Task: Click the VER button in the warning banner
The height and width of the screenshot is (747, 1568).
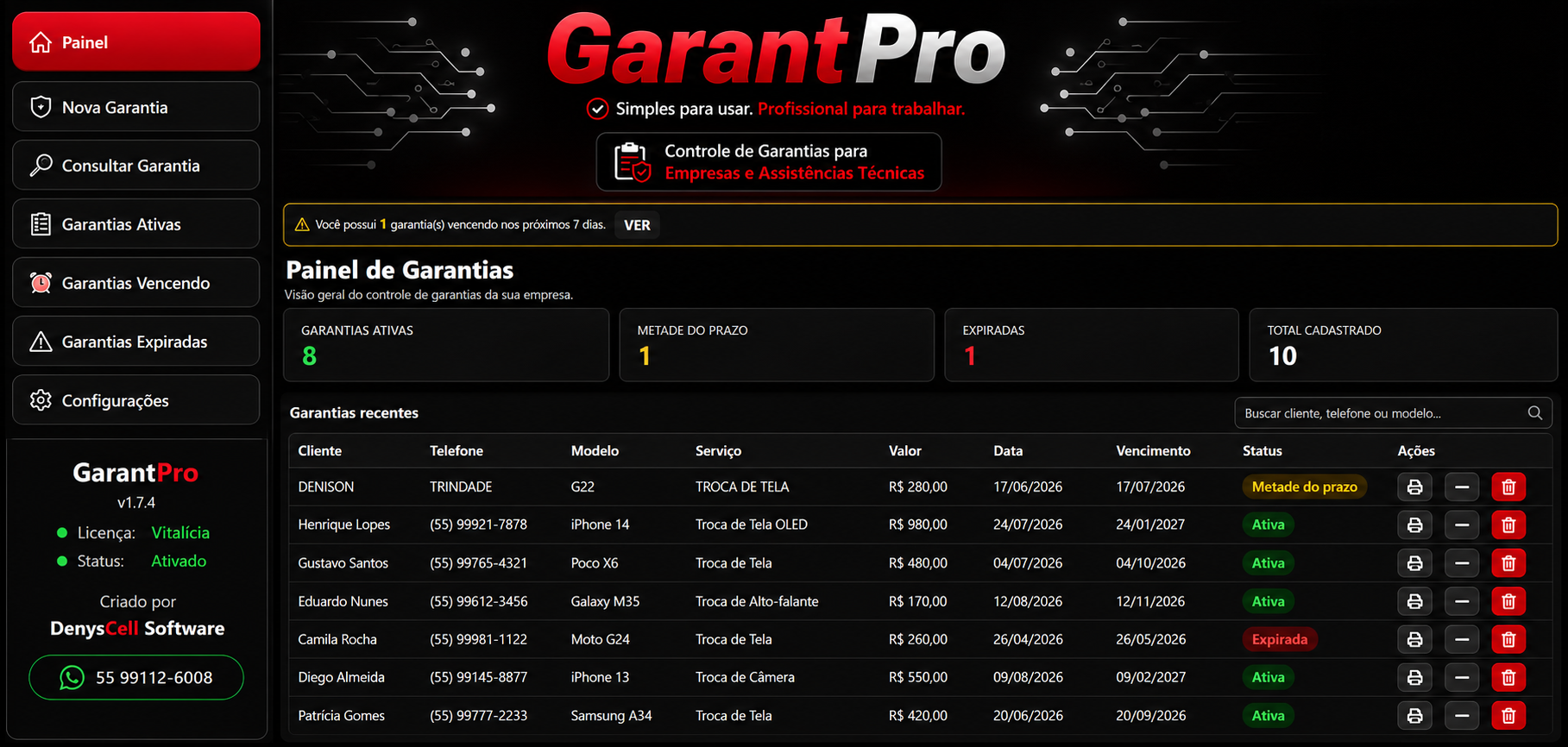Action: (x=637, y=225)
